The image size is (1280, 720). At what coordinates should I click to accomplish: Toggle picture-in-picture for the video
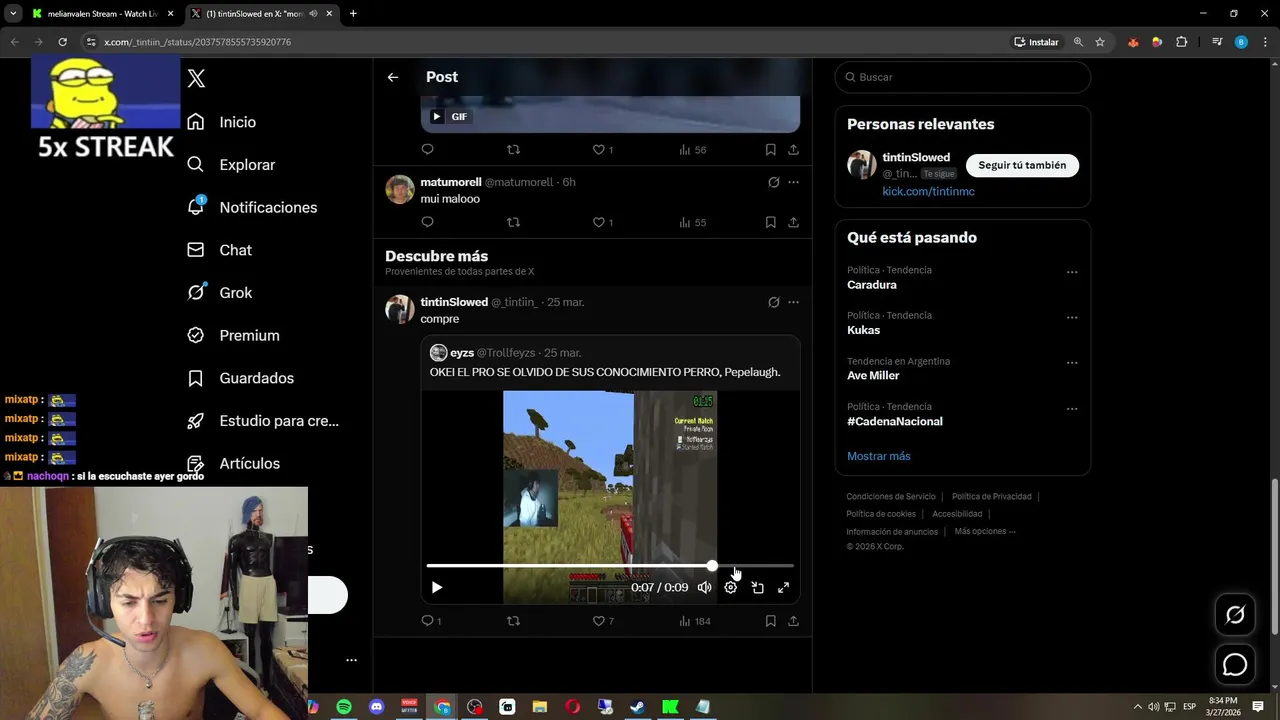757,588
